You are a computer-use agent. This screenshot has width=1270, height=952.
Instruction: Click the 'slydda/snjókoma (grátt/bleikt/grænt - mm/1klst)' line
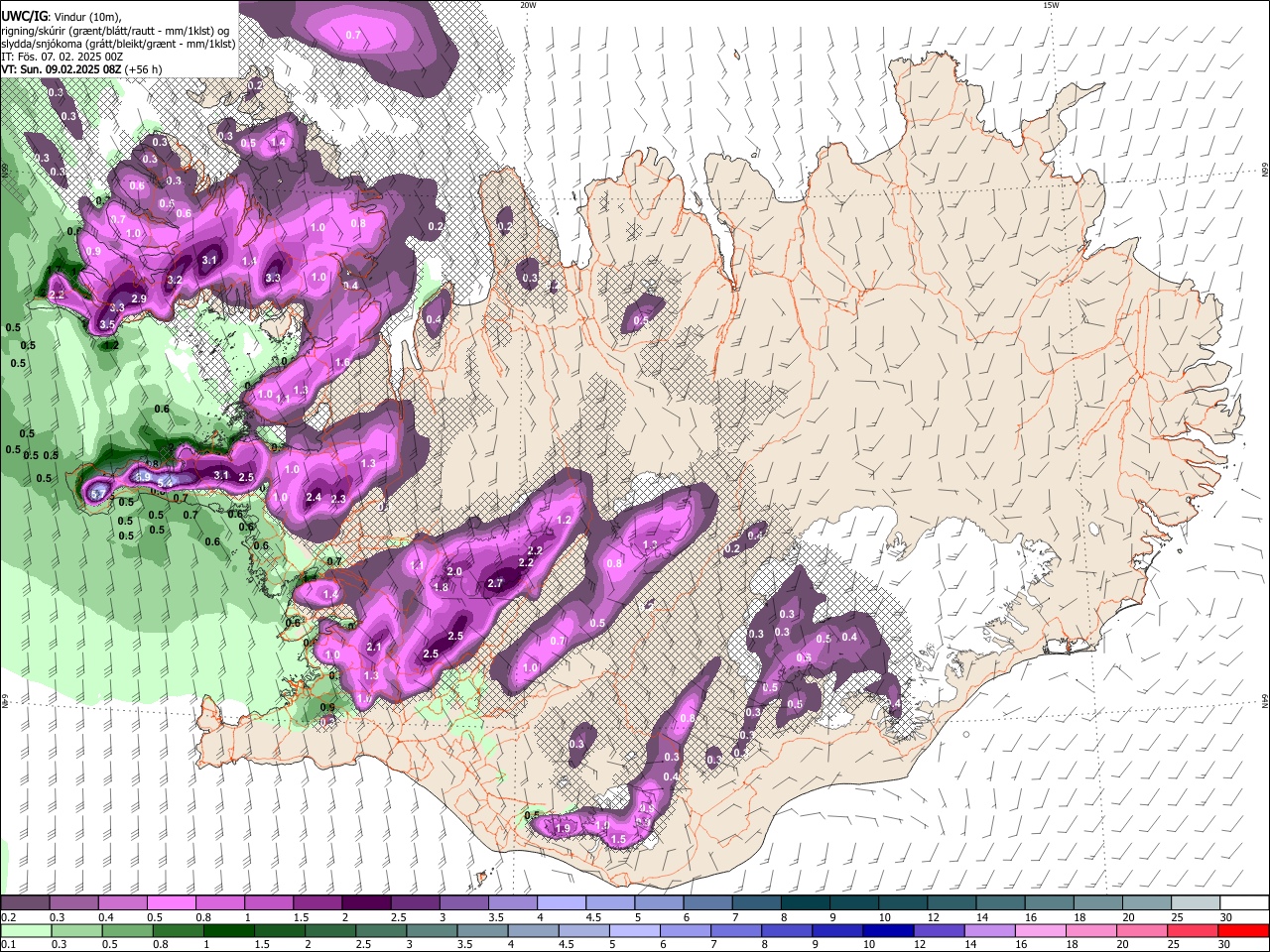point(118,44)
